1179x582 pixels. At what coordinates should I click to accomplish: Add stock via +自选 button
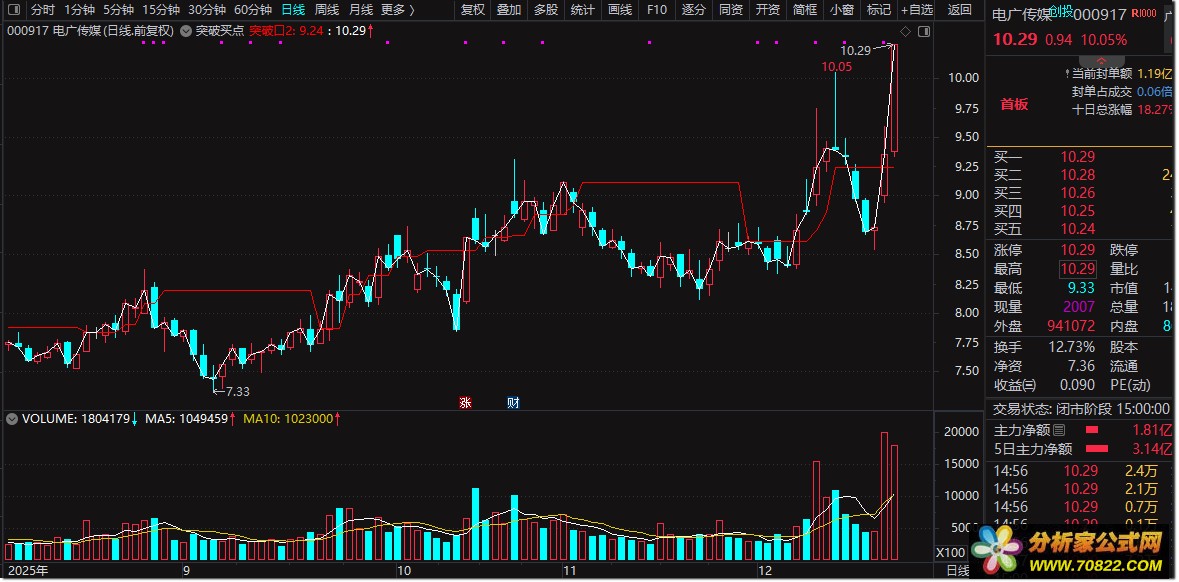coord(917,10)
